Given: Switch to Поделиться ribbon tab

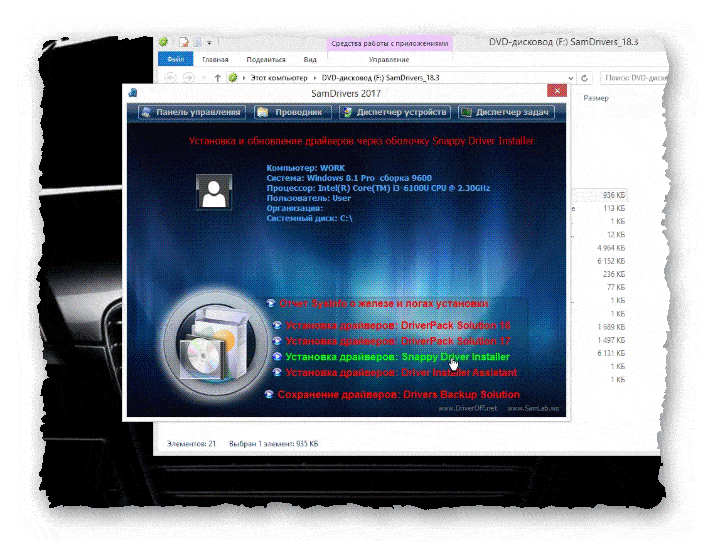Looking at the screenshot, I should [266, 59].
